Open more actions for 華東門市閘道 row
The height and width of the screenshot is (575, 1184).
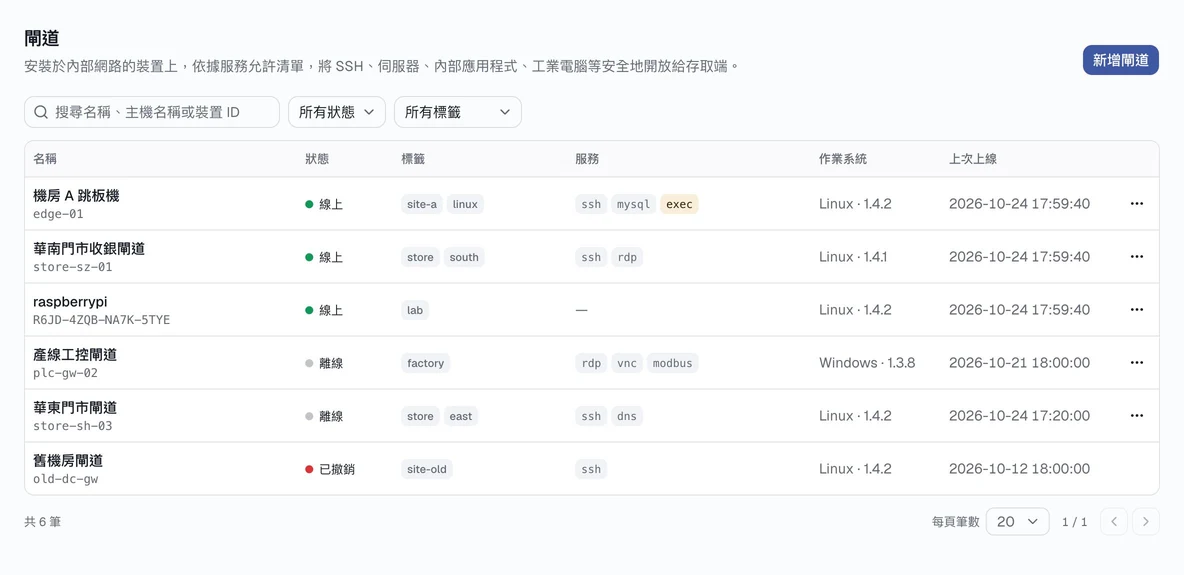pos(1136,416)
